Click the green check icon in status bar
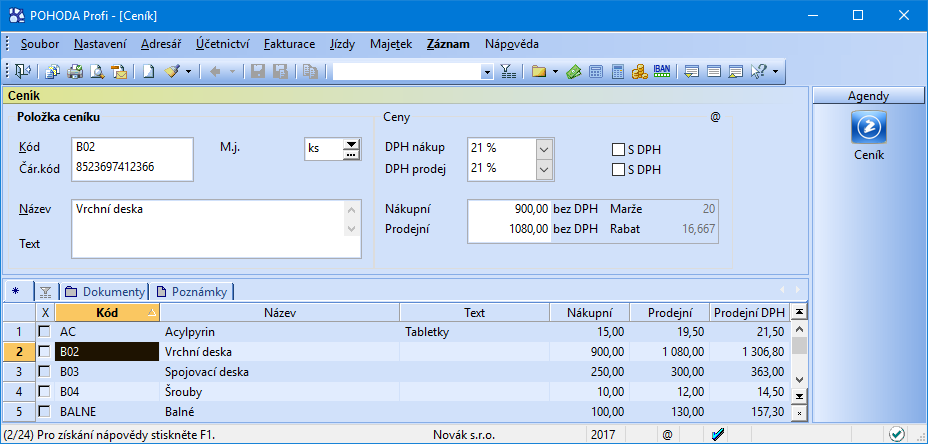This screenshot has height=444, width=928. [897, 435]
